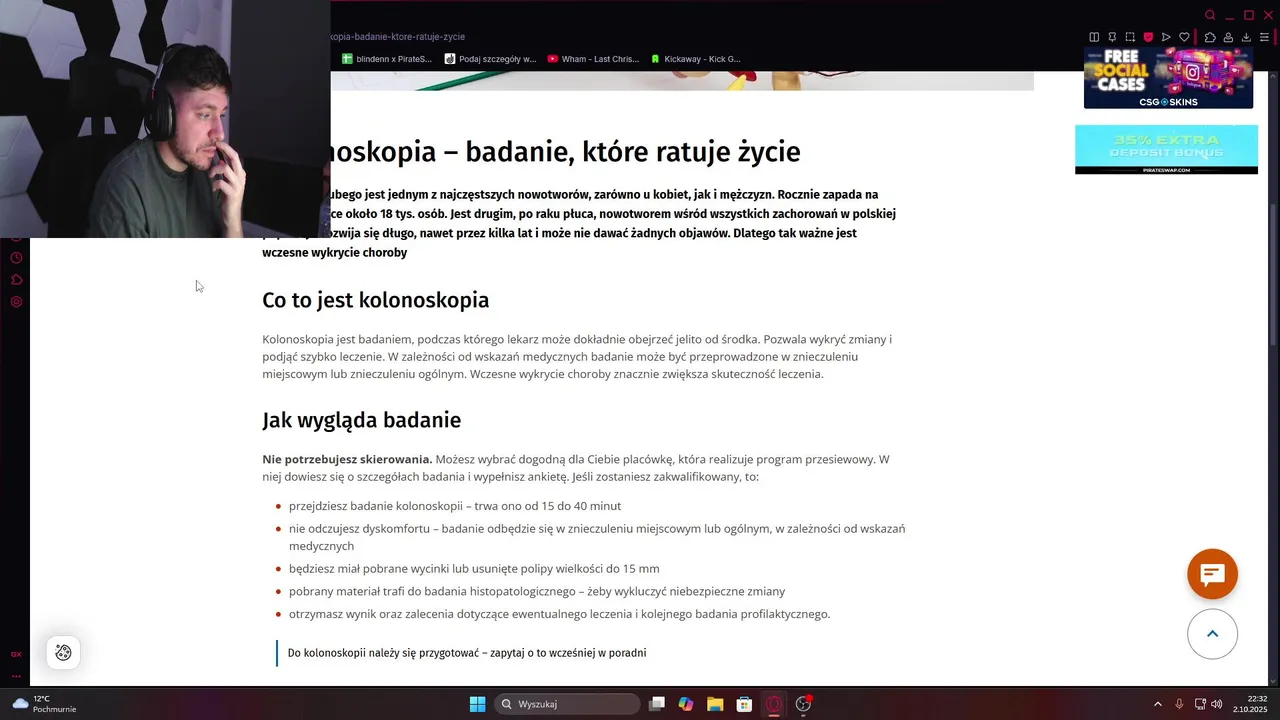Open settings gear icon in Opera sidebar

point(16,302)
